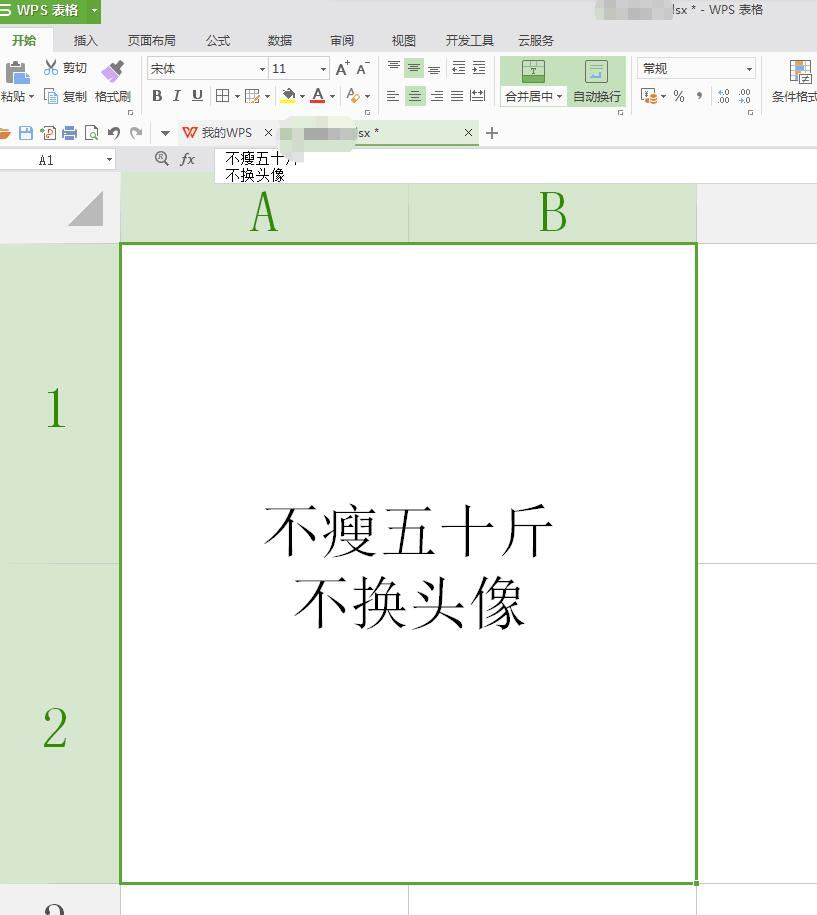The width and height of the screenshot is (817, 915).
Task: Toggle Bold formatting
Action: pos(157,96)
